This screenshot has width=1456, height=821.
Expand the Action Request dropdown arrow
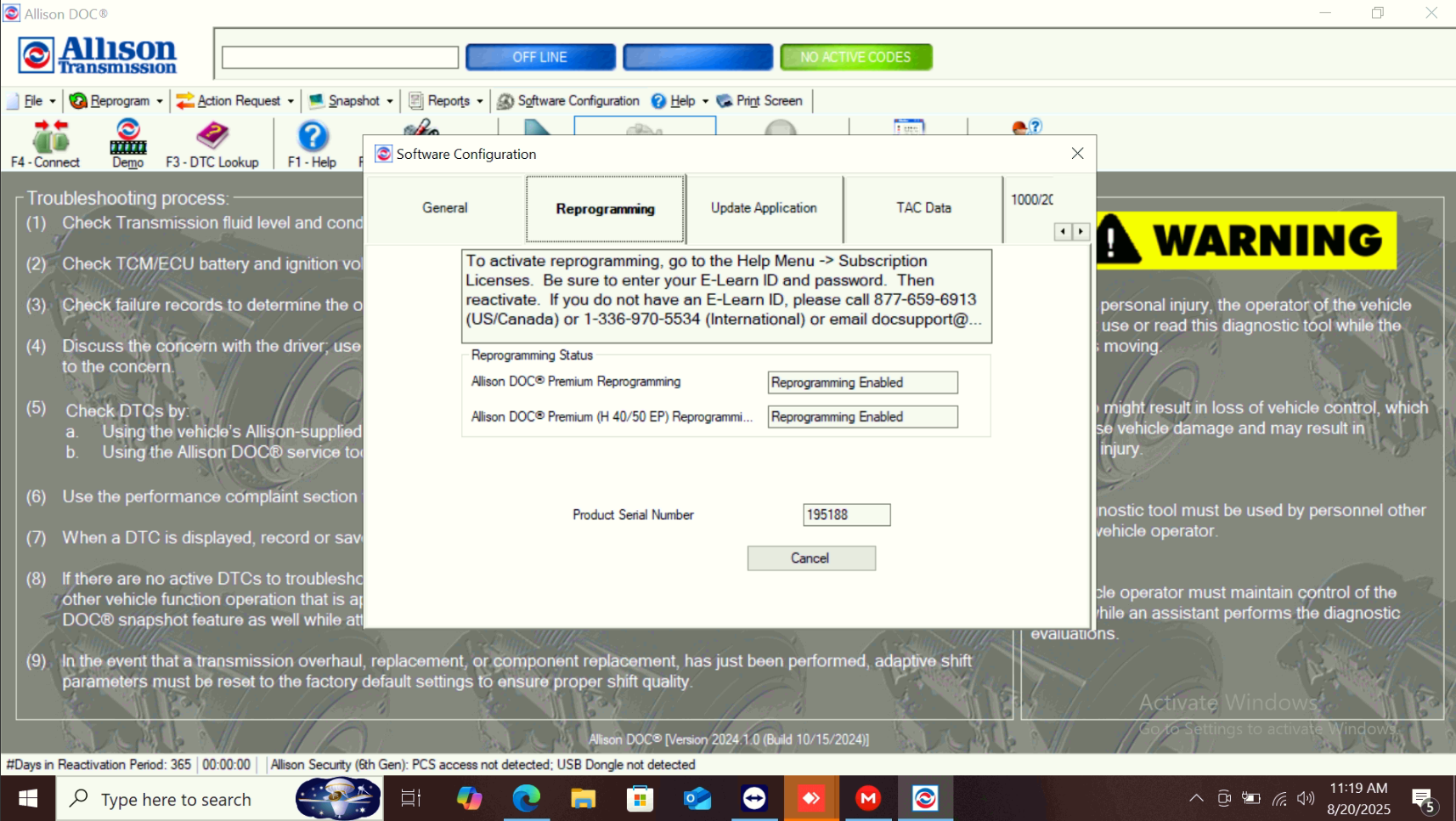(291, 101)
